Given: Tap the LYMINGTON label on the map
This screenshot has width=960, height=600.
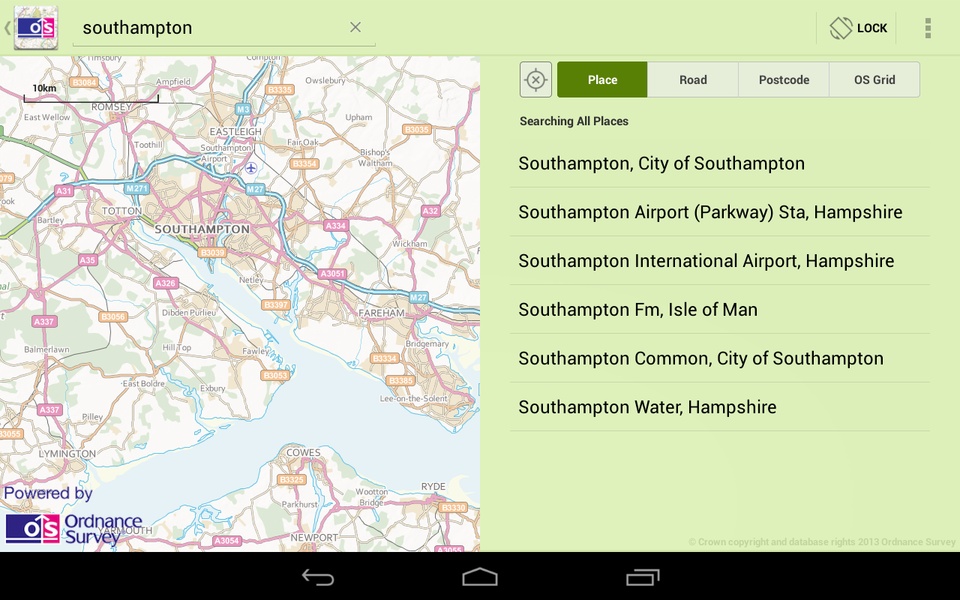Looking at the screenshot, I should tap(67, 454).
